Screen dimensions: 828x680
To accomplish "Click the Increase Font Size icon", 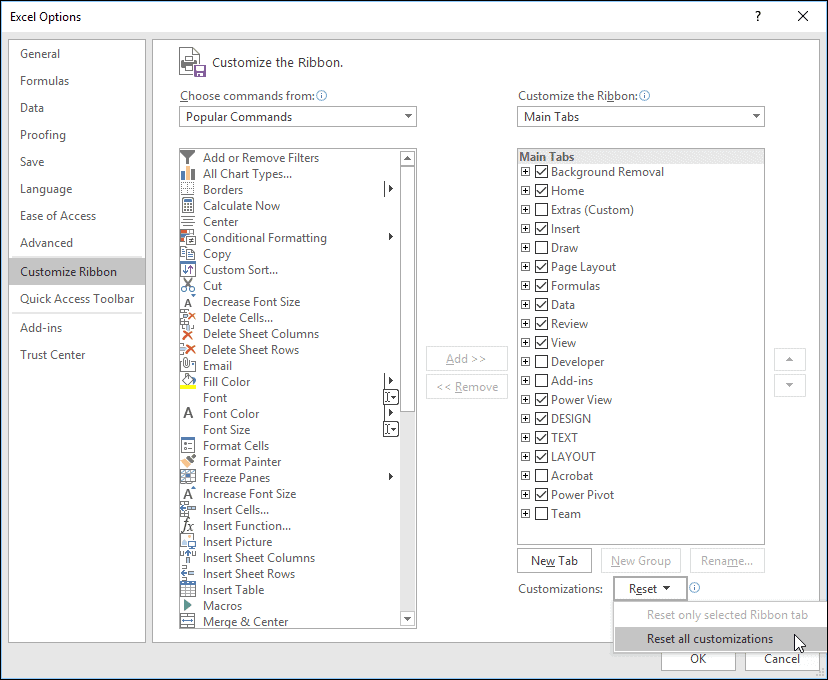I will point(187,494).
